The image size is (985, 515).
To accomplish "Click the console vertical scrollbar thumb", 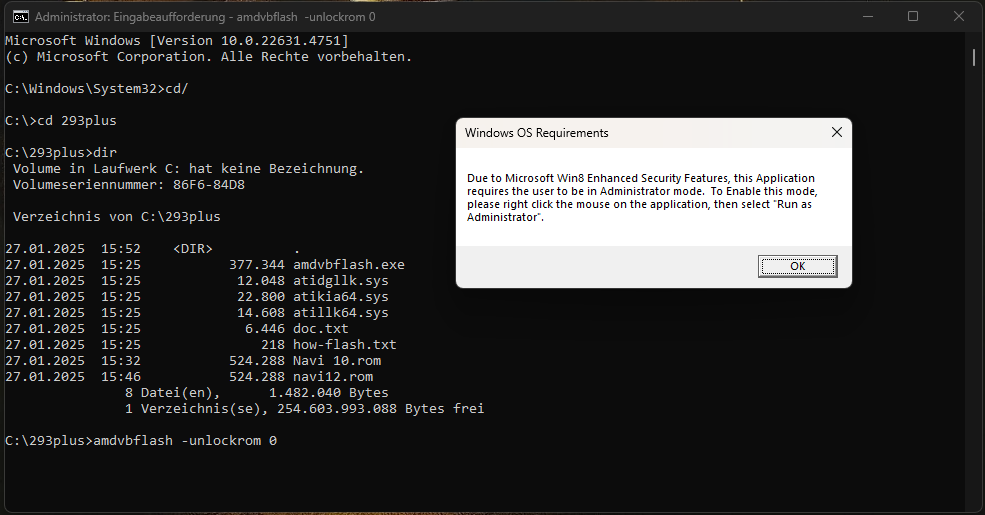I will click(x=974, y=58).
